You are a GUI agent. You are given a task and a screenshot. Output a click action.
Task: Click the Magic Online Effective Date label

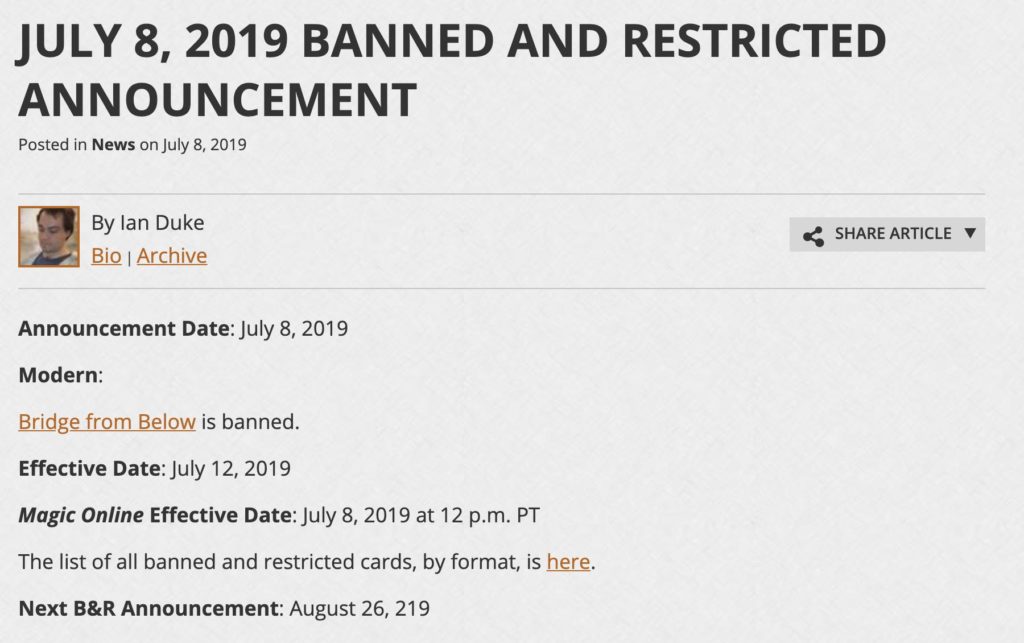[x=155, y=515]
